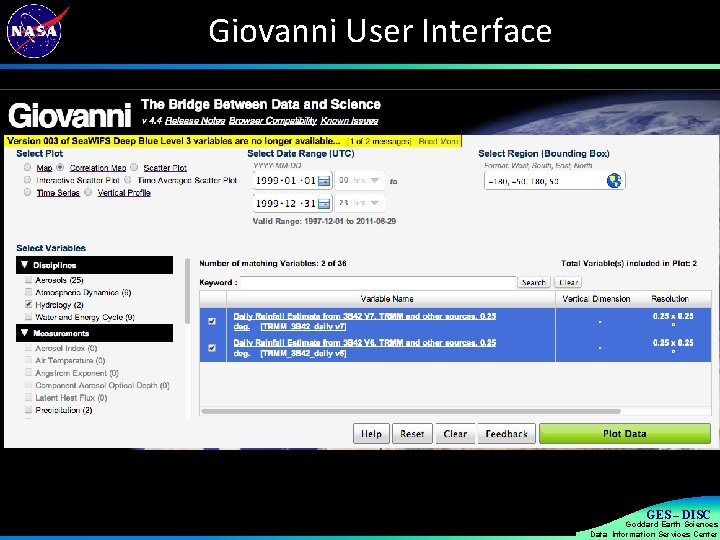The image size is (720, 540).
Task: Select the Correlation Map radio button
Action: tap(60, 168)
